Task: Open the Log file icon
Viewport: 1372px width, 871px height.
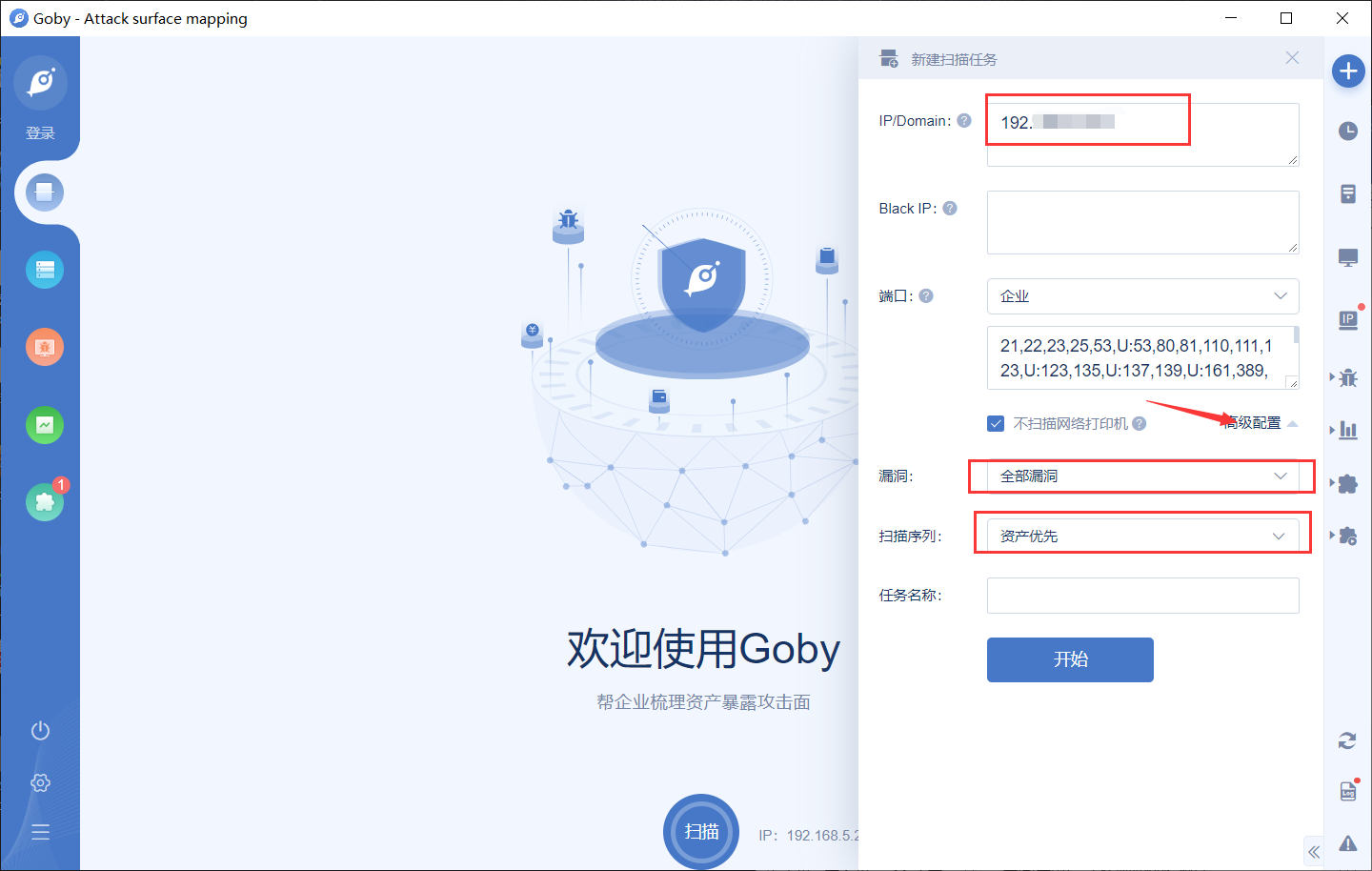Action: pos(1348,791)
